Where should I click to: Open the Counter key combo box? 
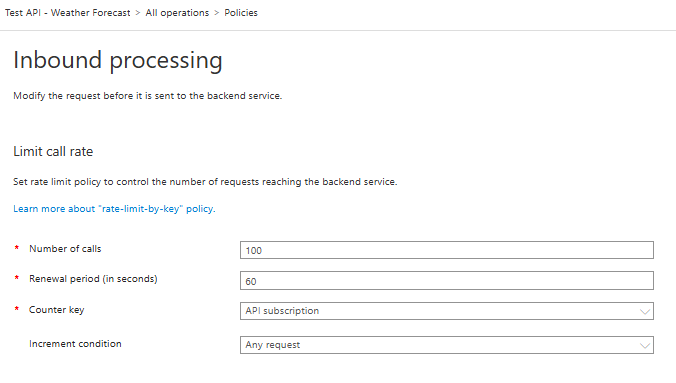pos(447,311)
